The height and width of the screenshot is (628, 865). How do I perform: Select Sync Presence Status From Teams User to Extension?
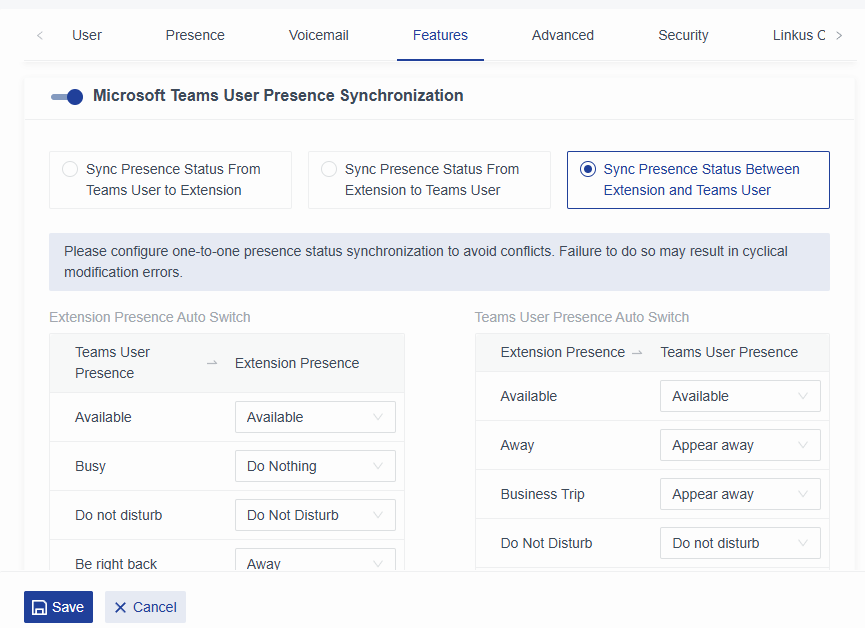[x=70, y=170]
